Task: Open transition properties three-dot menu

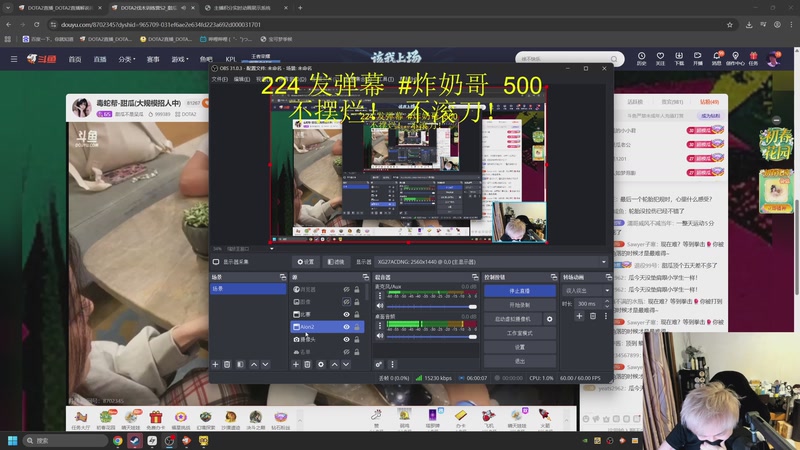Action: click(606, 316)
